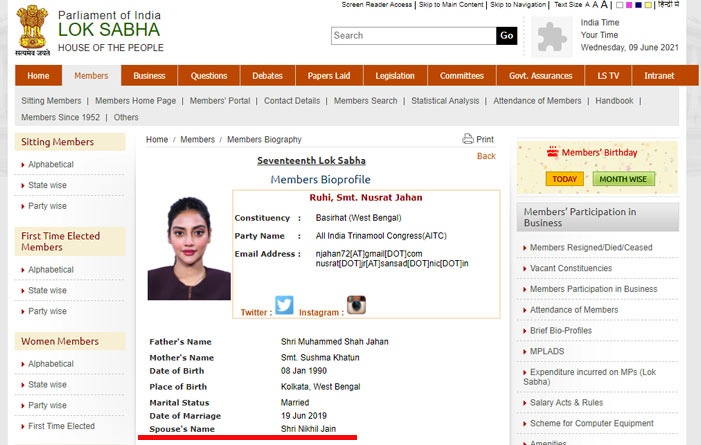
Task: Open MPLADS link
Action: (547, 352)
